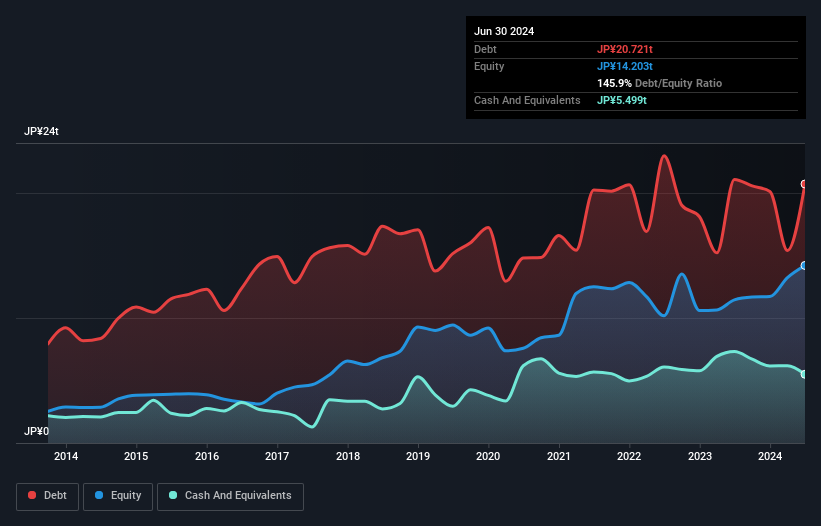Viewport: 821px width, 526px height.
Task: Click the teal Cash And Equivalents legend dot
Action: [173, 495]
